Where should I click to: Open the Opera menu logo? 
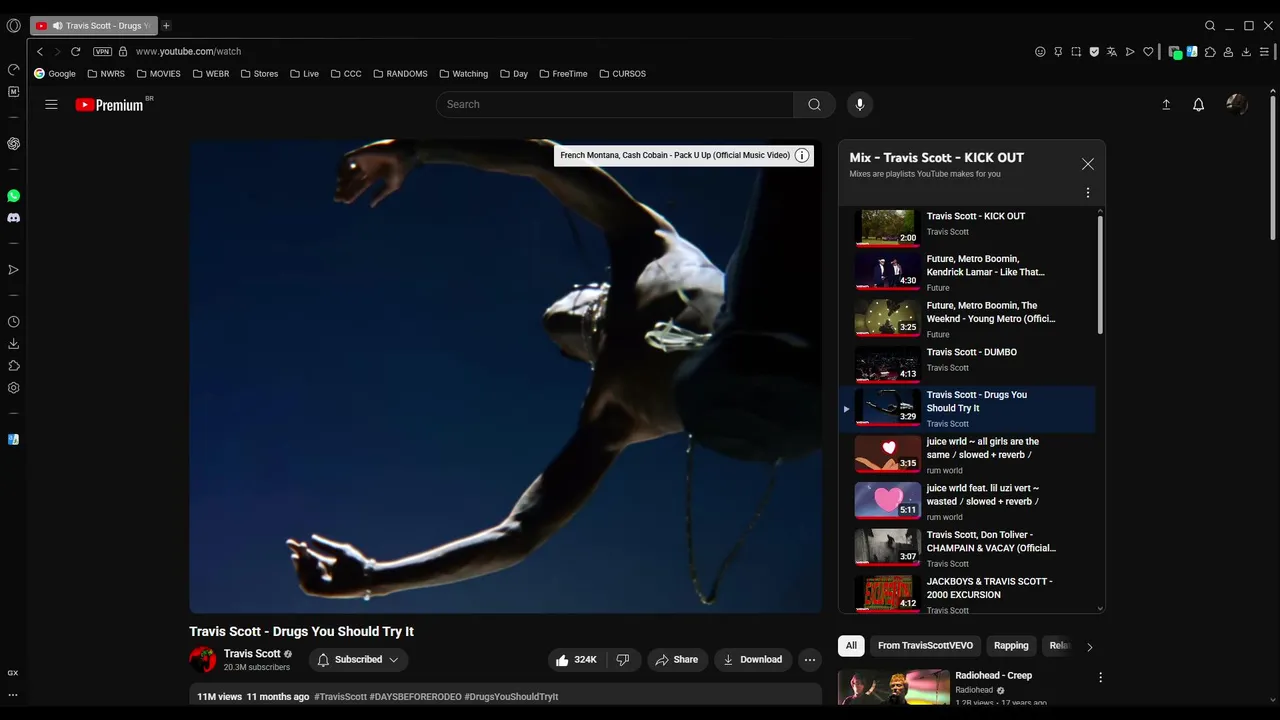(13, 26)
